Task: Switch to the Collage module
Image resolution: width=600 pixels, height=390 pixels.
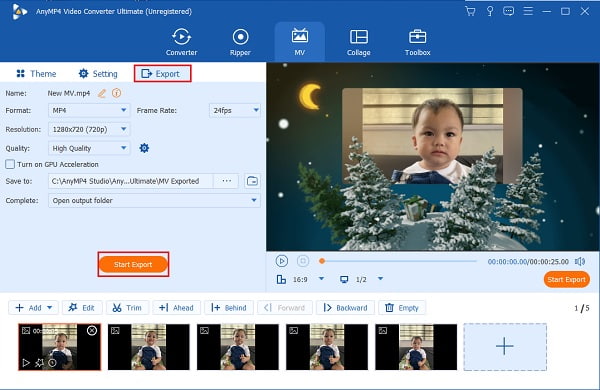Action: pyautogui.click(x=359, y=42)
